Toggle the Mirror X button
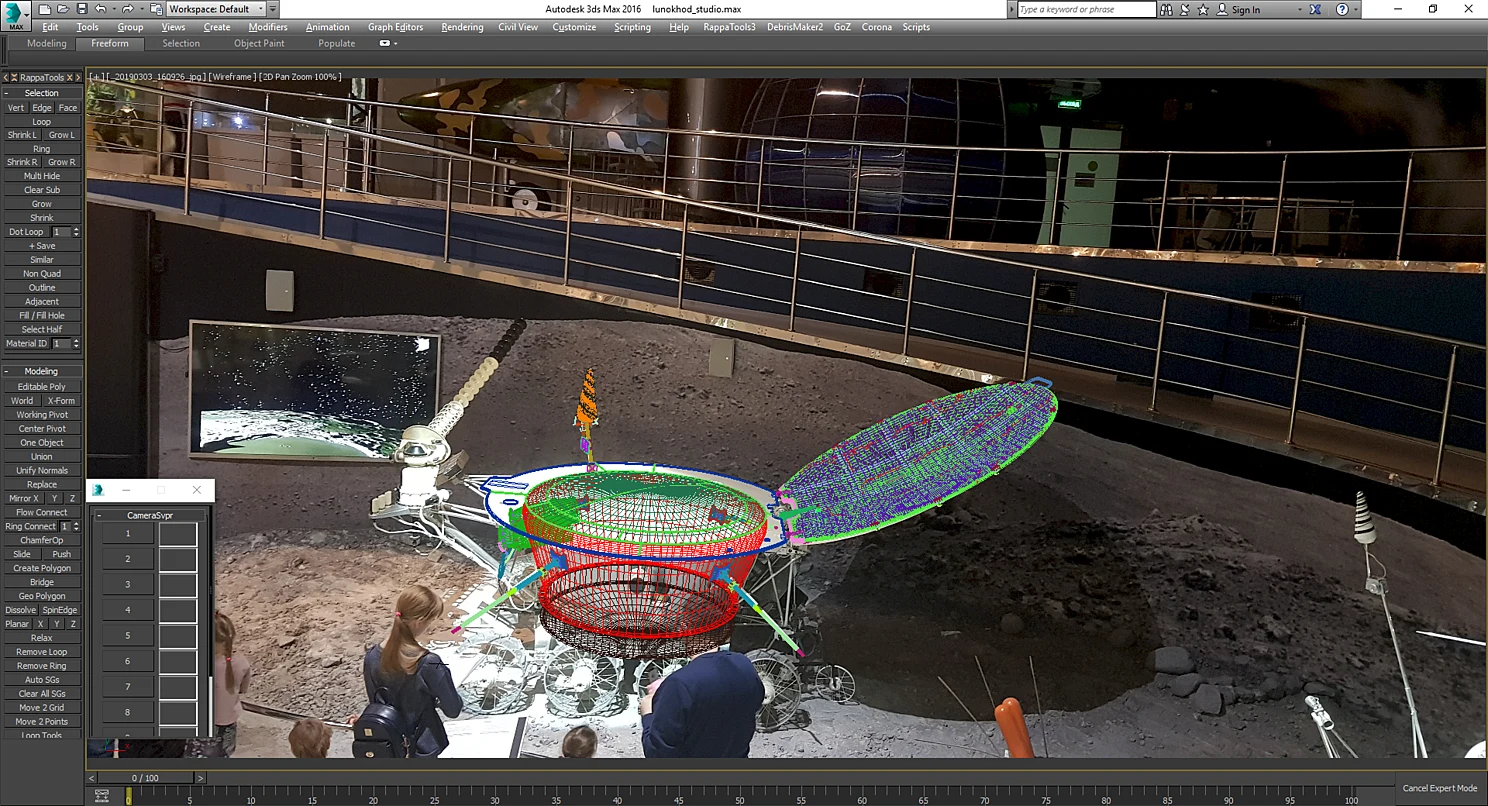Screen dimensions: 1488x806 click(x=23, y=498)
